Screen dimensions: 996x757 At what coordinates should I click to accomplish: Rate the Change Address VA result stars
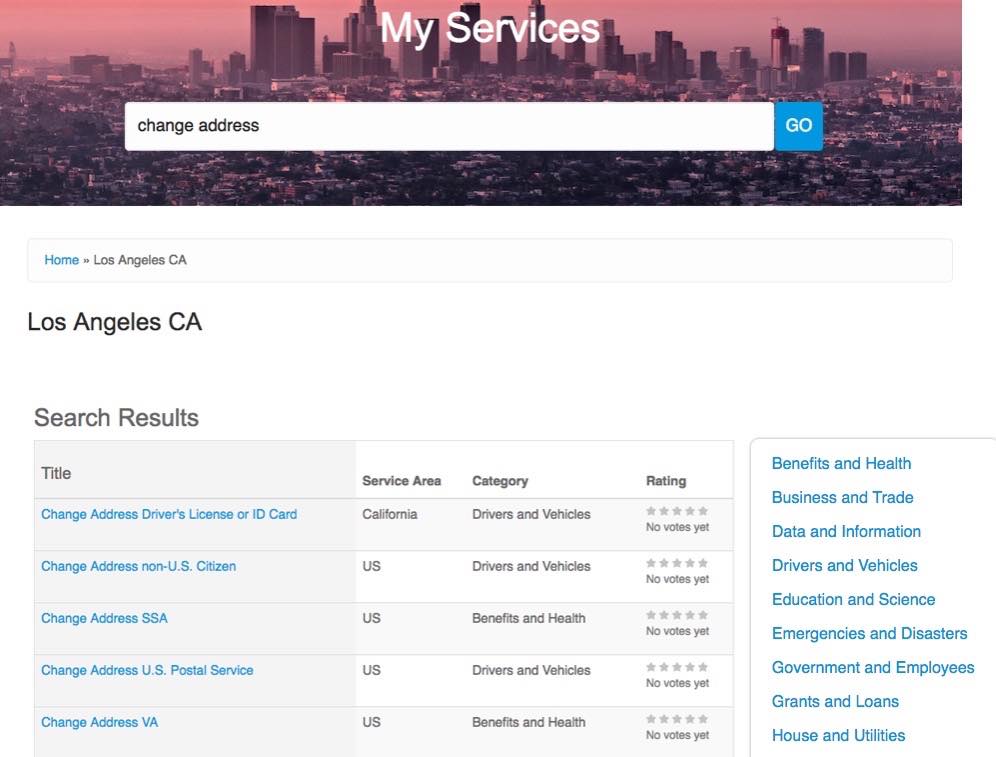[676, 719]
